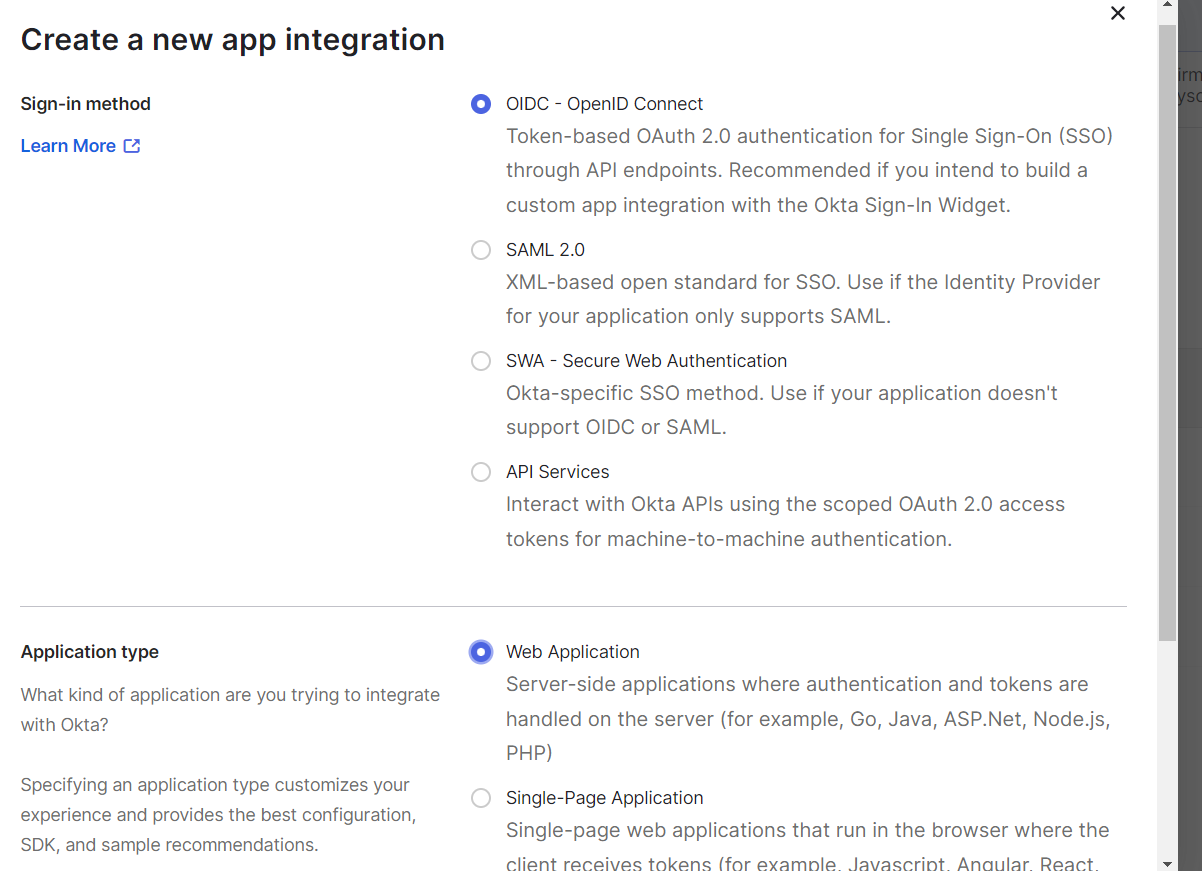Select the OIDC - OpenID Connect radio button

pyautogui.click(x=481, y=104)
